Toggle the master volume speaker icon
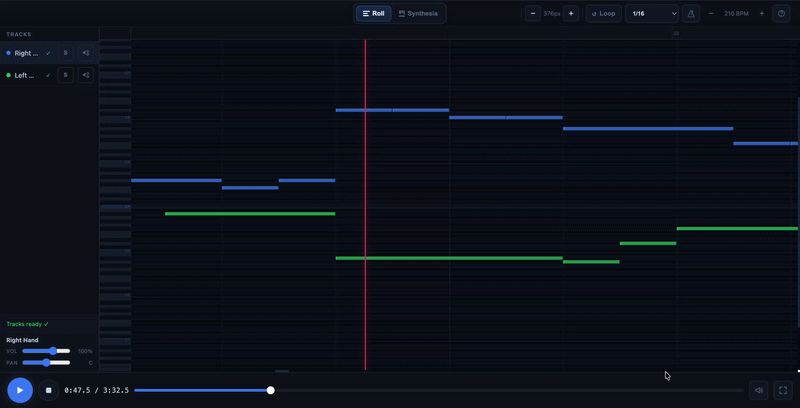This screenshot has width=800, height=408. click(x=759, y=390)
